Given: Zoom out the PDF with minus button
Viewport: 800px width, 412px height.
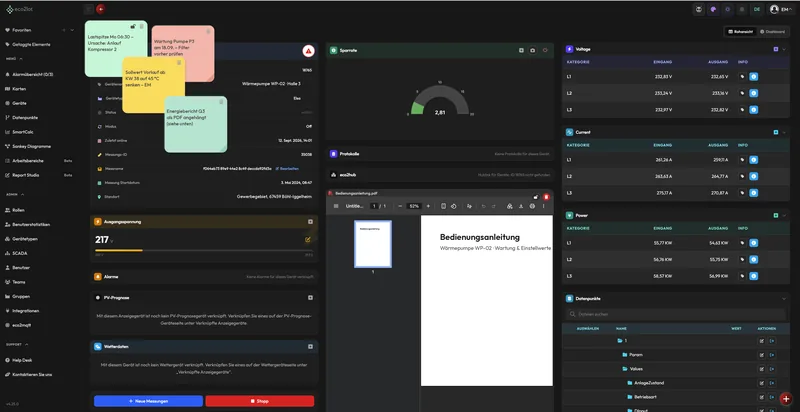Looking at the screenshot, I should point(400,206).
